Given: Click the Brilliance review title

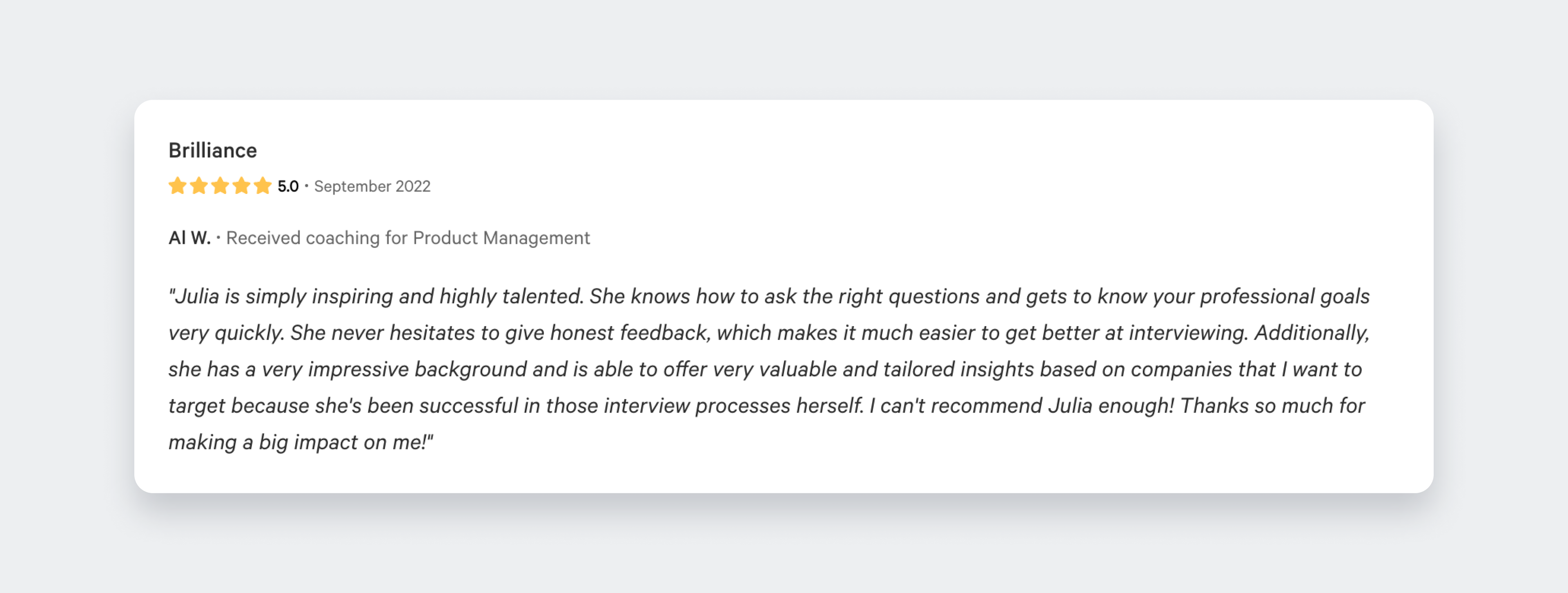Looking at the screenshot, I should 212,150.
